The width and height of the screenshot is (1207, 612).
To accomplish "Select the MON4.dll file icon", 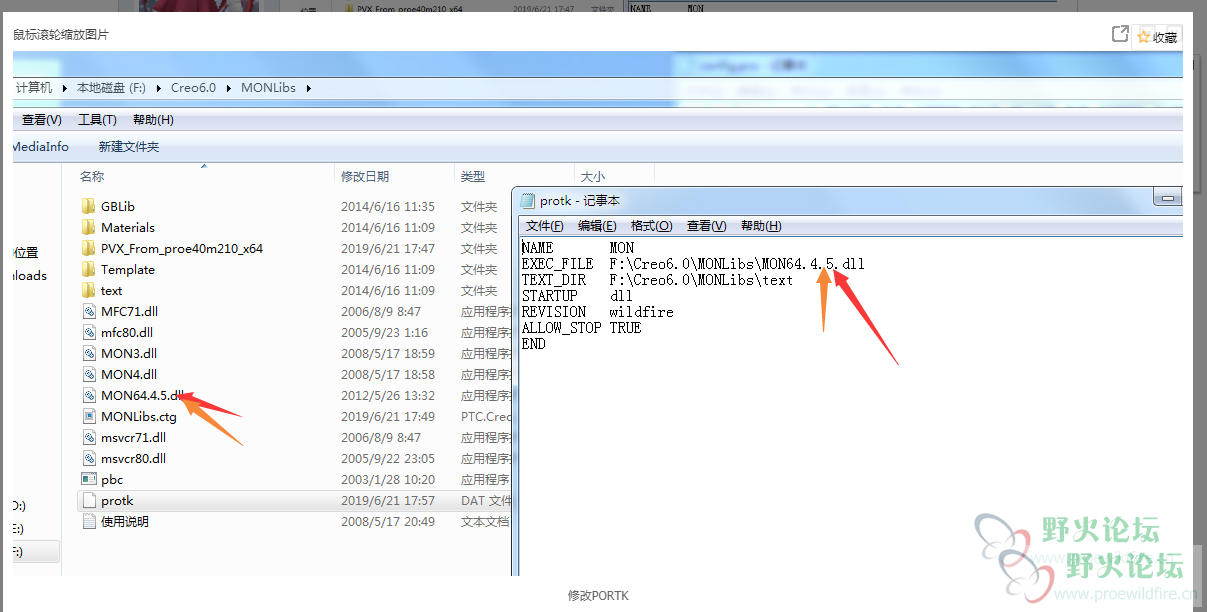I will point(88,375).
